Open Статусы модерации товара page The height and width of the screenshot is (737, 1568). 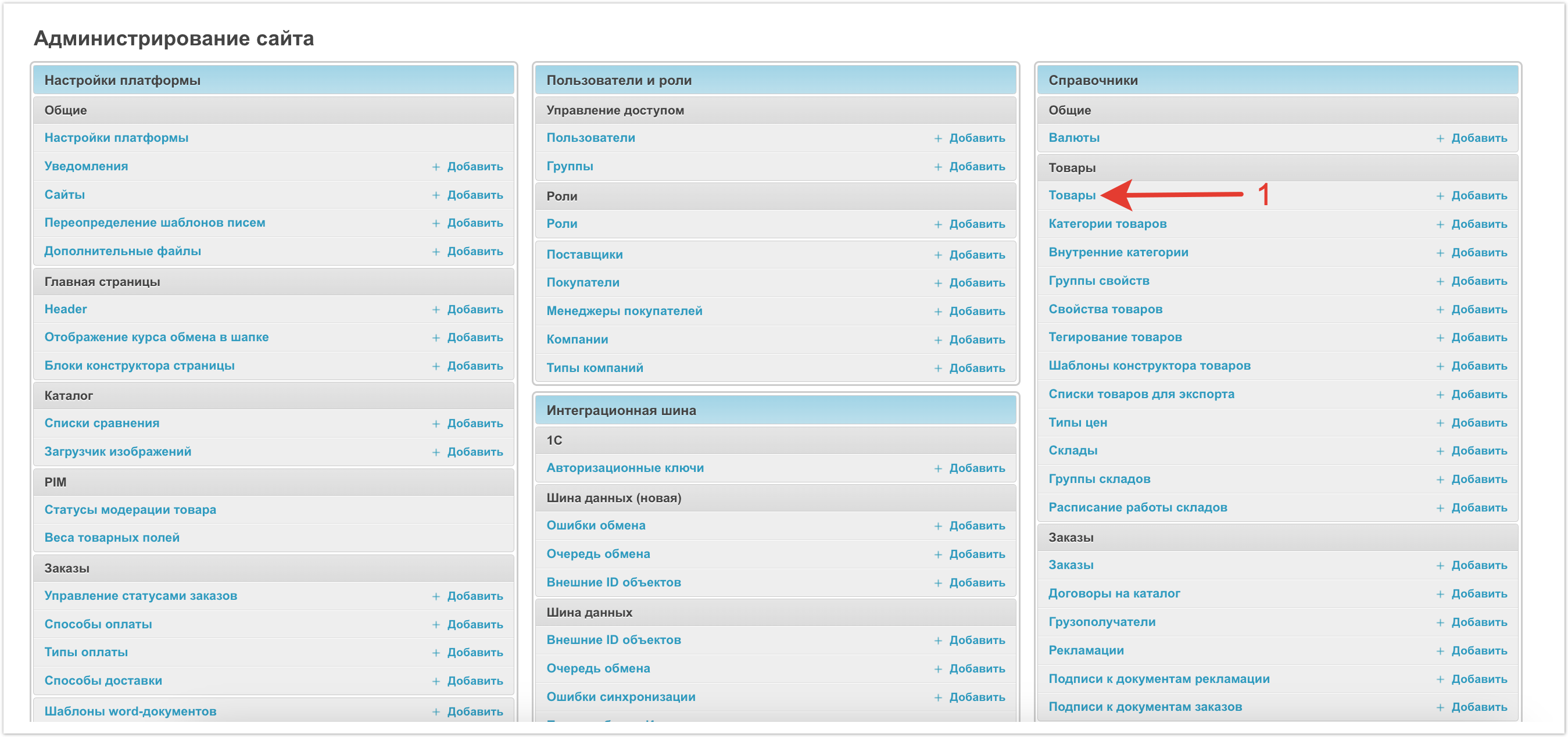click(x=130, y=509)
